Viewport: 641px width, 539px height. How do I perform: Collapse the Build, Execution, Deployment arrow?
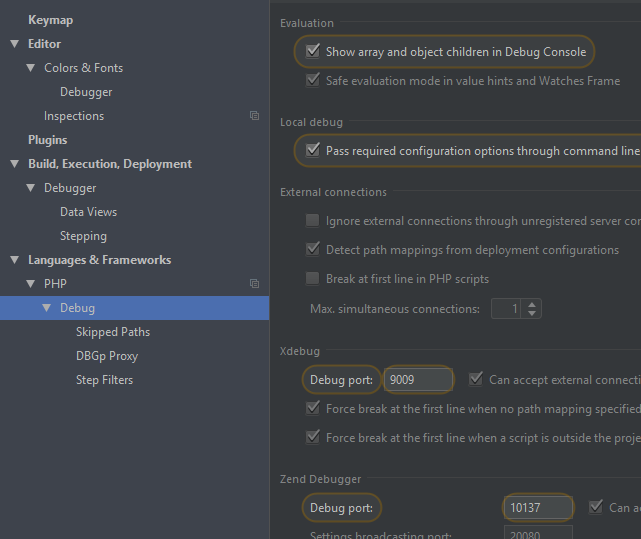[15, 164]
